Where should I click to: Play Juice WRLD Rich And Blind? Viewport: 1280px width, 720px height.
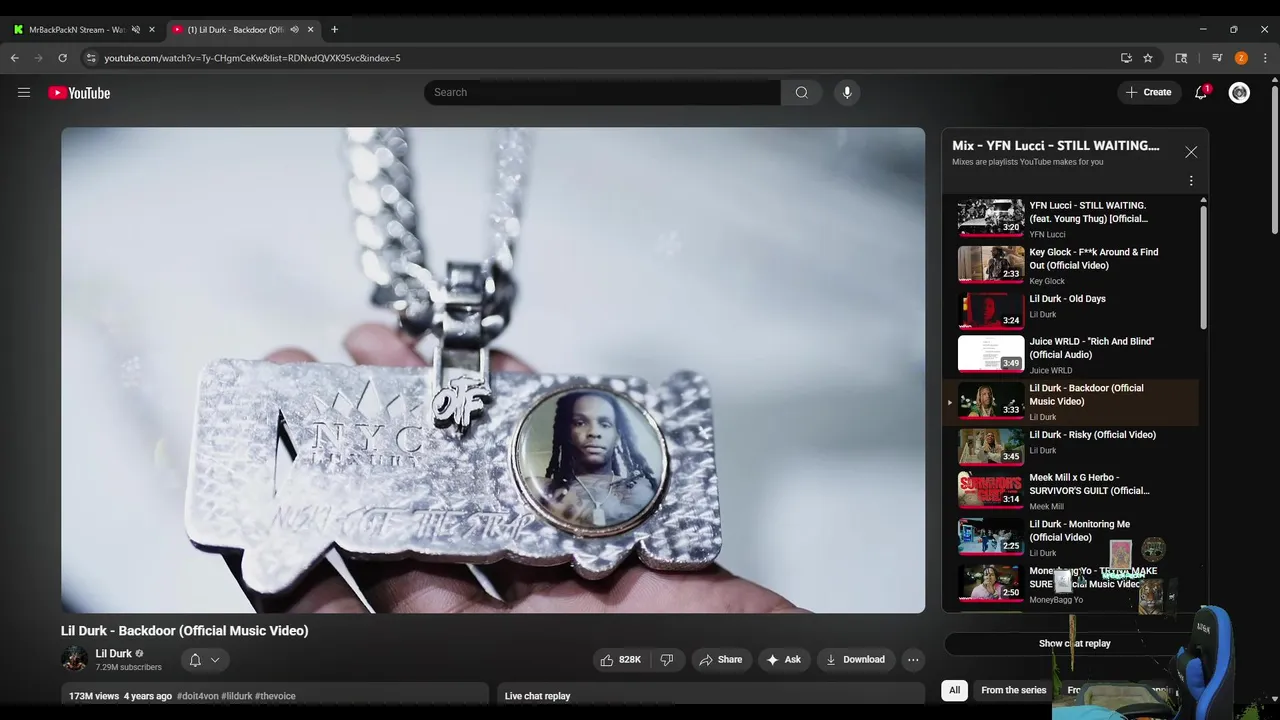(1070, 355)
